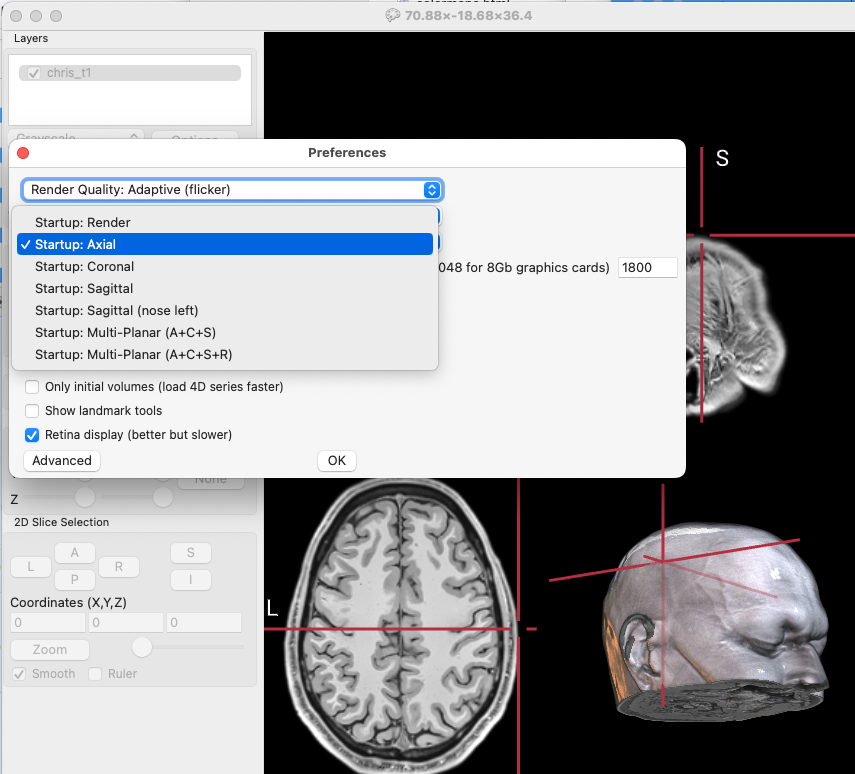Toggle Show landmark tools checkbox

[x=33, y=411]
